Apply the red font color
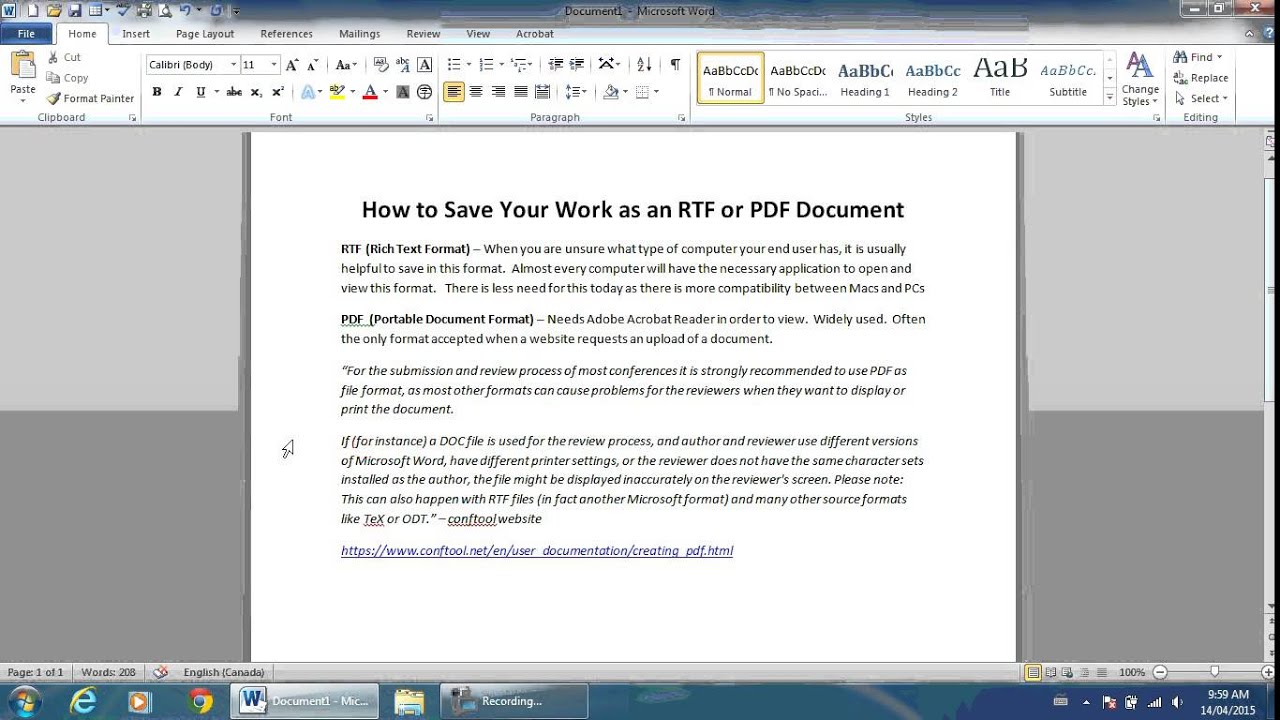The height and width of the screenshot is (720, 1280). tap(370, 92)
